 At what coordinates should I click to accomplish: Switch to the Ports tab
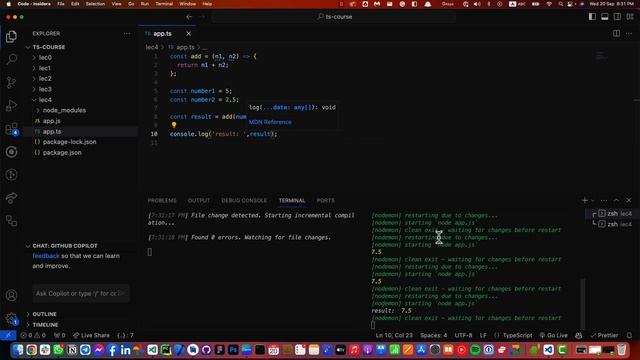[325, 200]
